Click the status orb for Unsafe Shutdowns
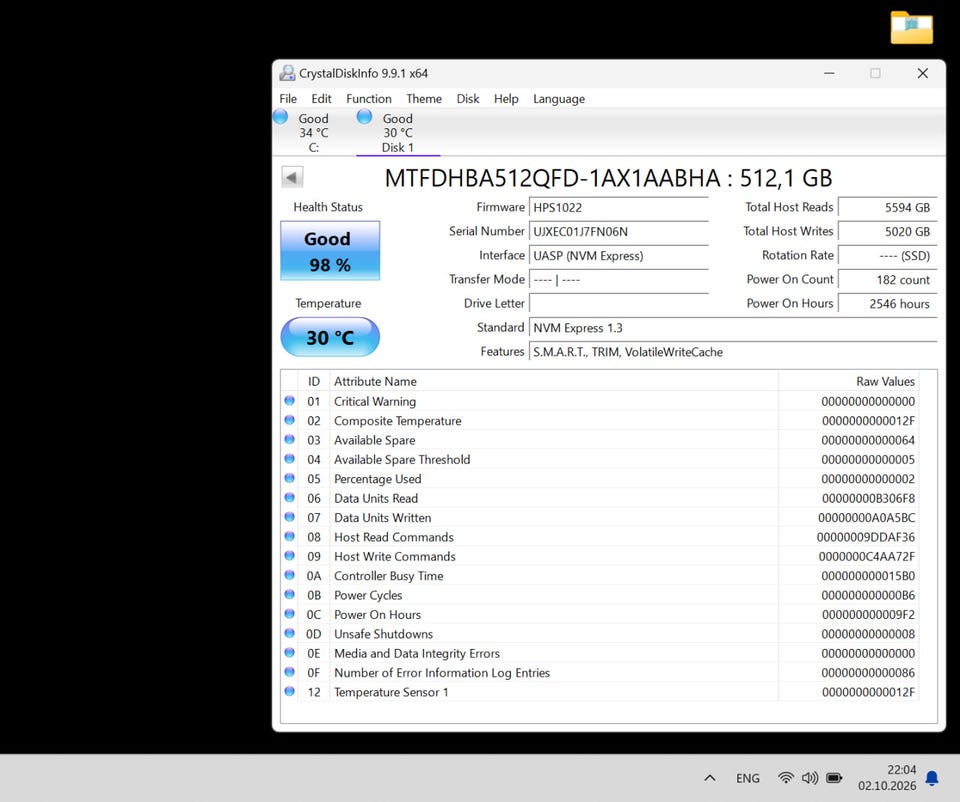 point(290,634)
